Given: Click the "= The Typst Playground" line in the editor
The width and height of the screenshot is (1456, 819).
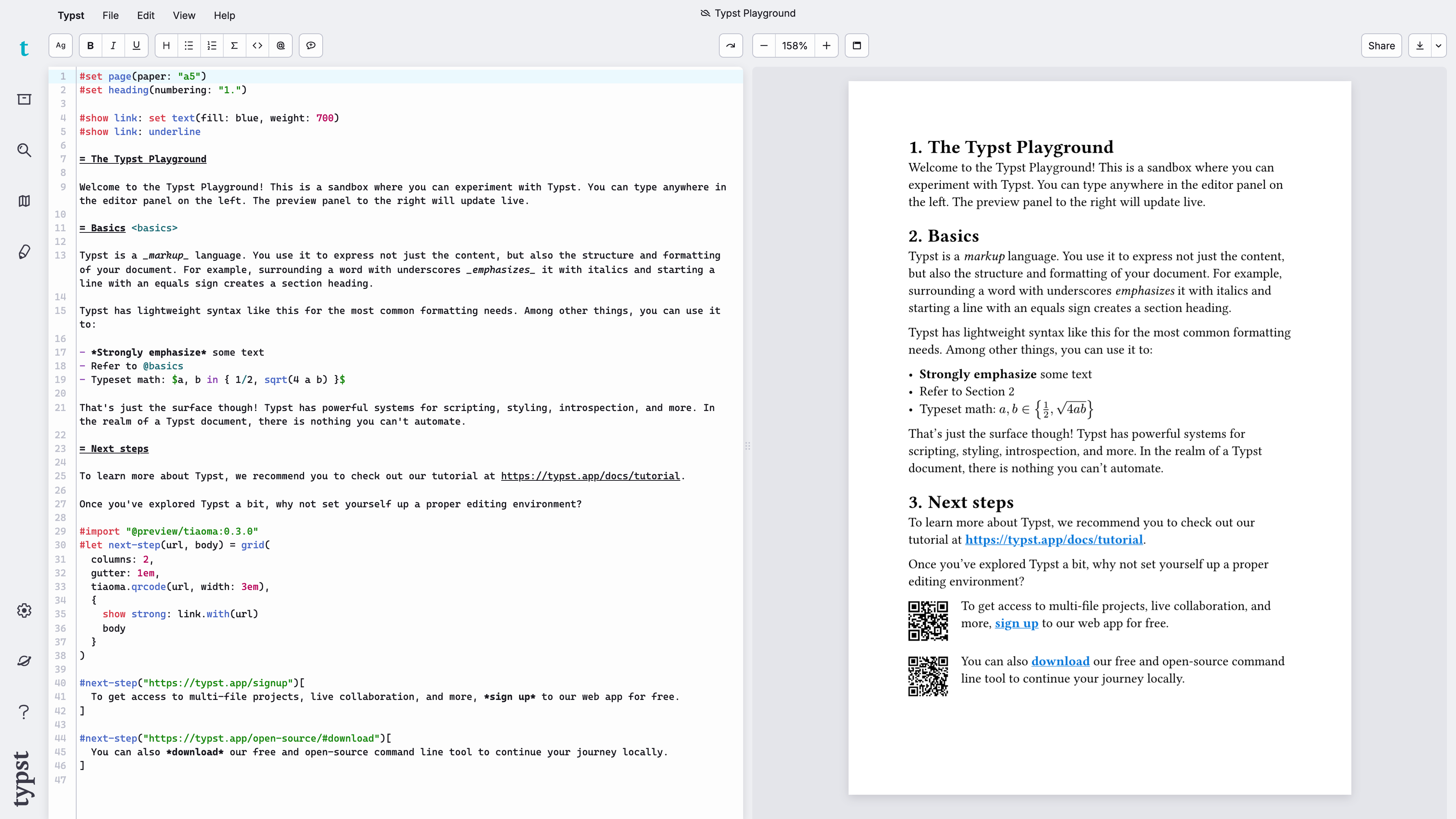Looking at the screenshot, I should coord(143,159).
